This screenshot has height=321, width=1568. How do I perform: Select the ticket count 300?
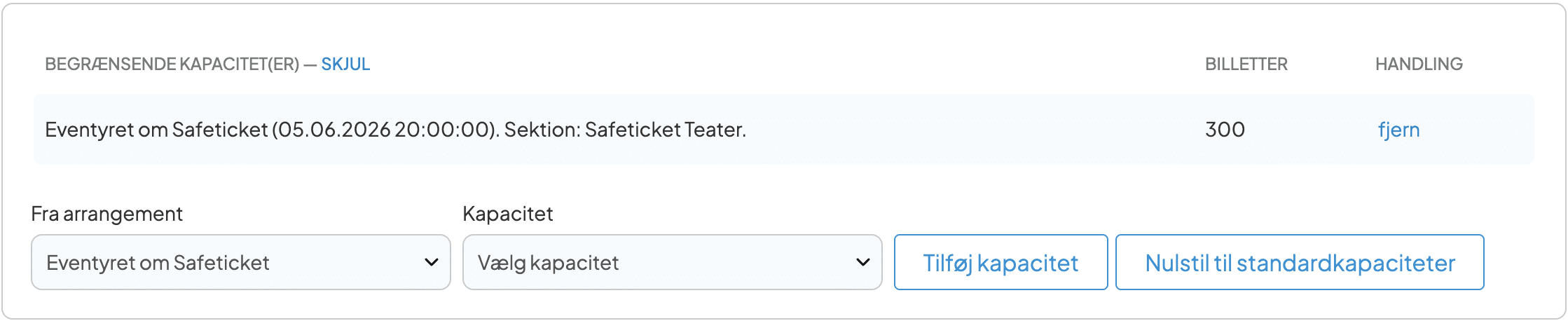click(x=1225, y=130)
